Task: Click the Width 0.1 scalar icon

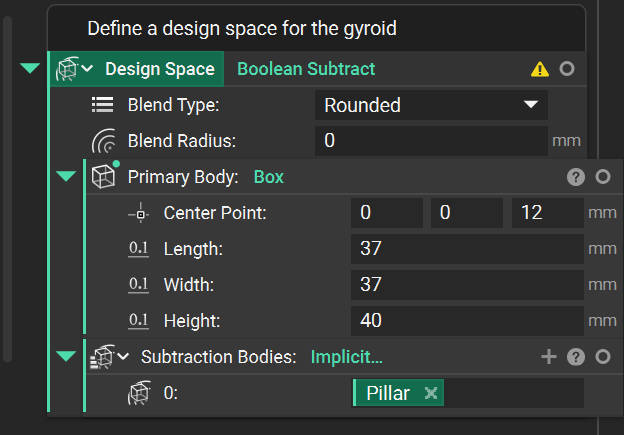Action: pyautogui.click(x=138, y=284)
